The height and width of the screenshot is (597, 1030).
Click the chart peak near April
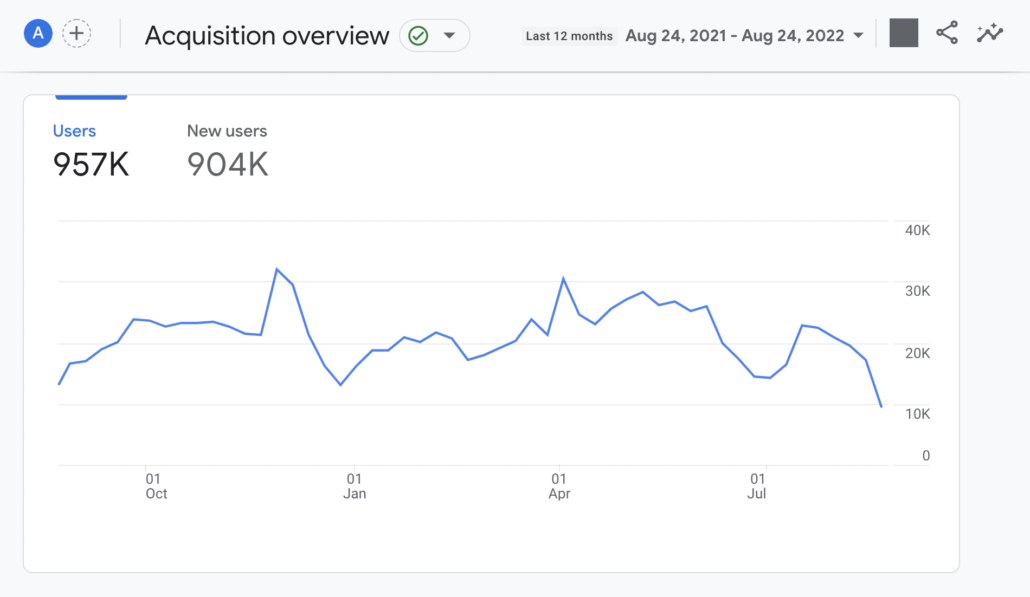tap(563, 278)
